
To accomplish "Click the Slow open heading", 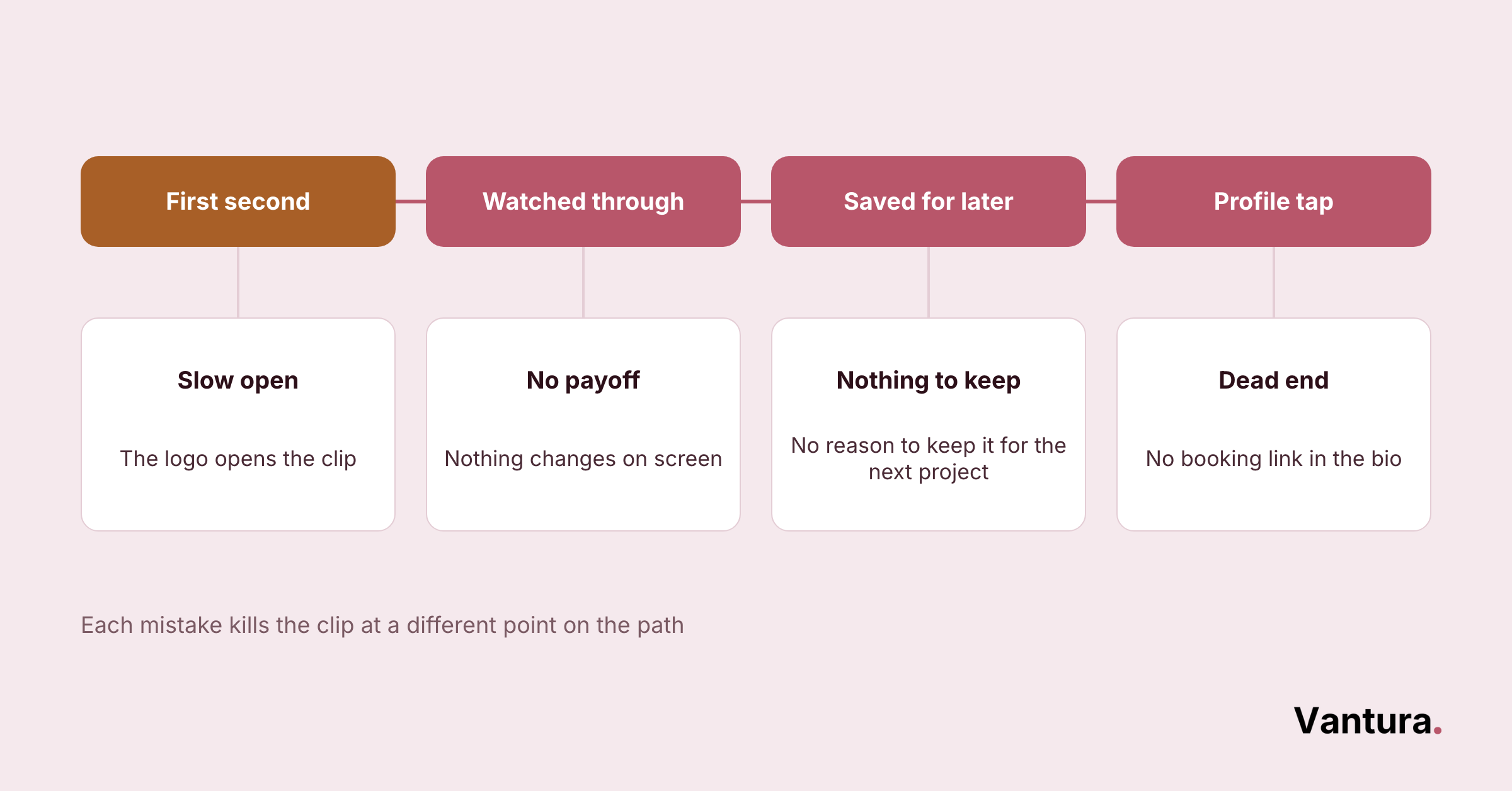I will pyautogui.click(x=238, y=380).
